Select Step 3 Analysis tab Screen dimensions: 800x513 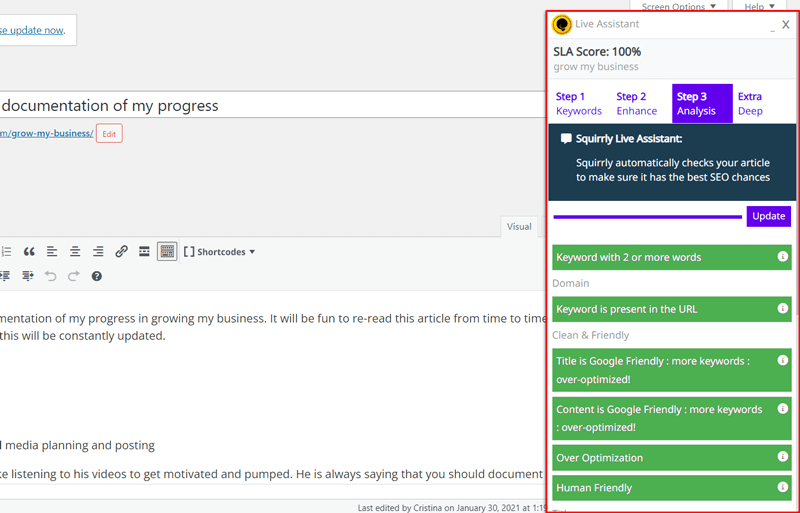click(702, 104)
